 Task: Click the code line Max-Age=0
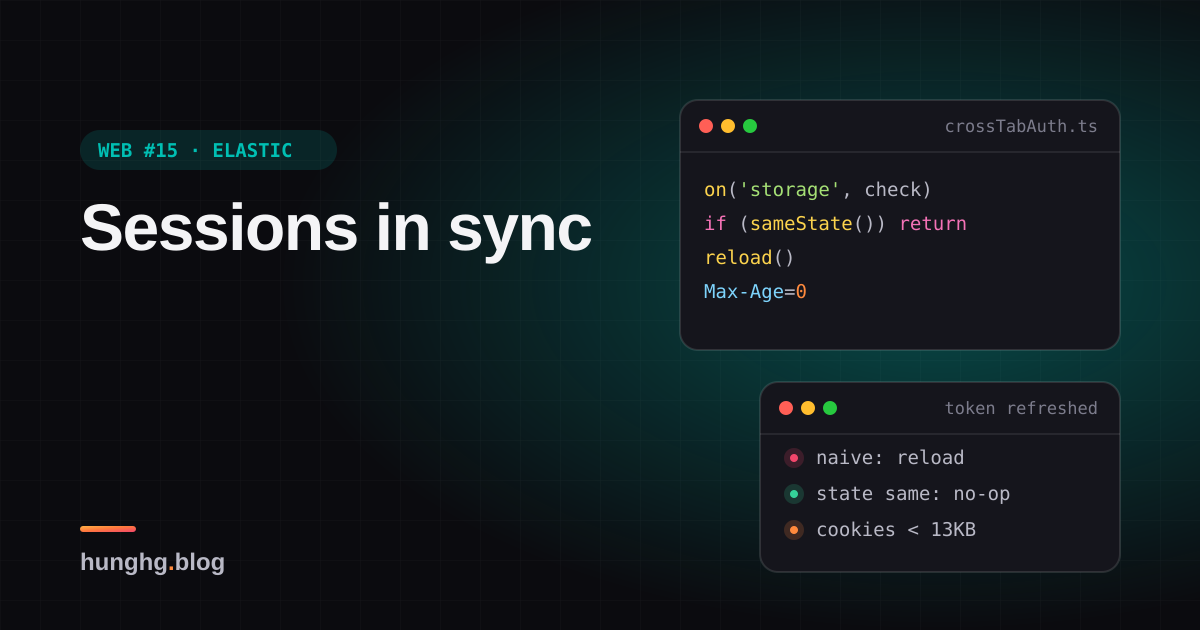tap(755, 292)
